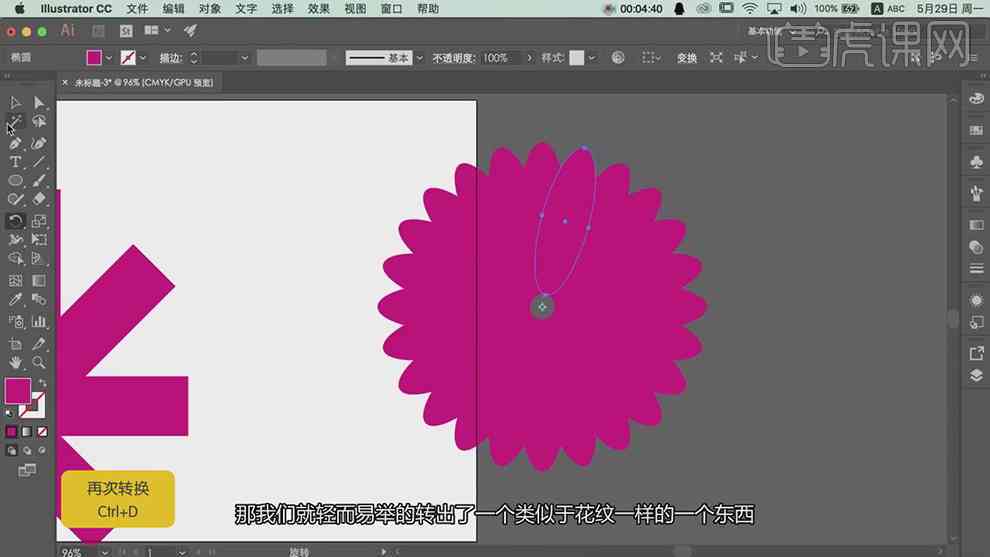
Task: Choose the Lasso tool
Action: [x=39, y=121]
